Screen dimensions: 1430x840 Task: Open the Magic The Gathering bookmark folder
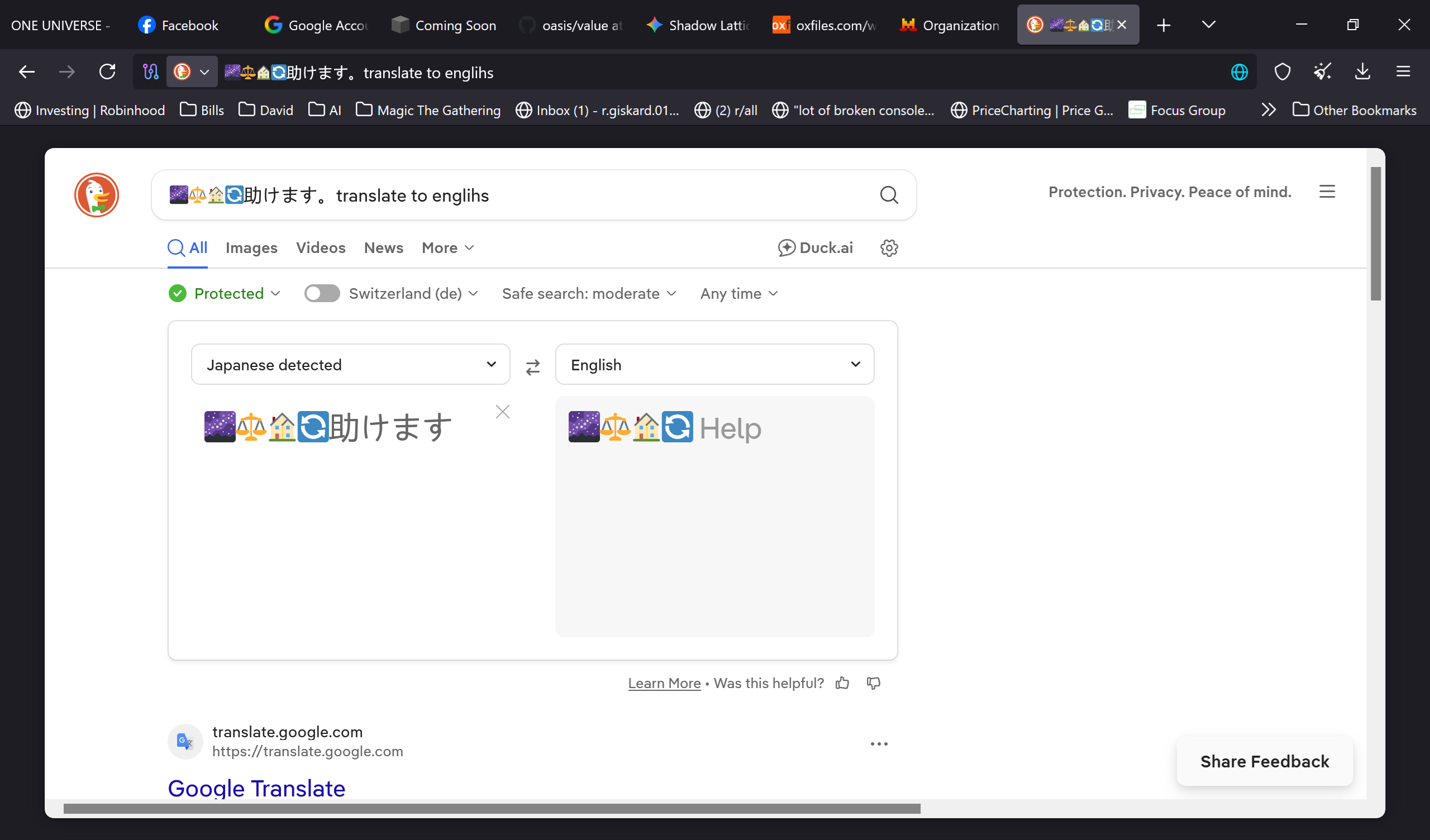(x=428, y=109)
